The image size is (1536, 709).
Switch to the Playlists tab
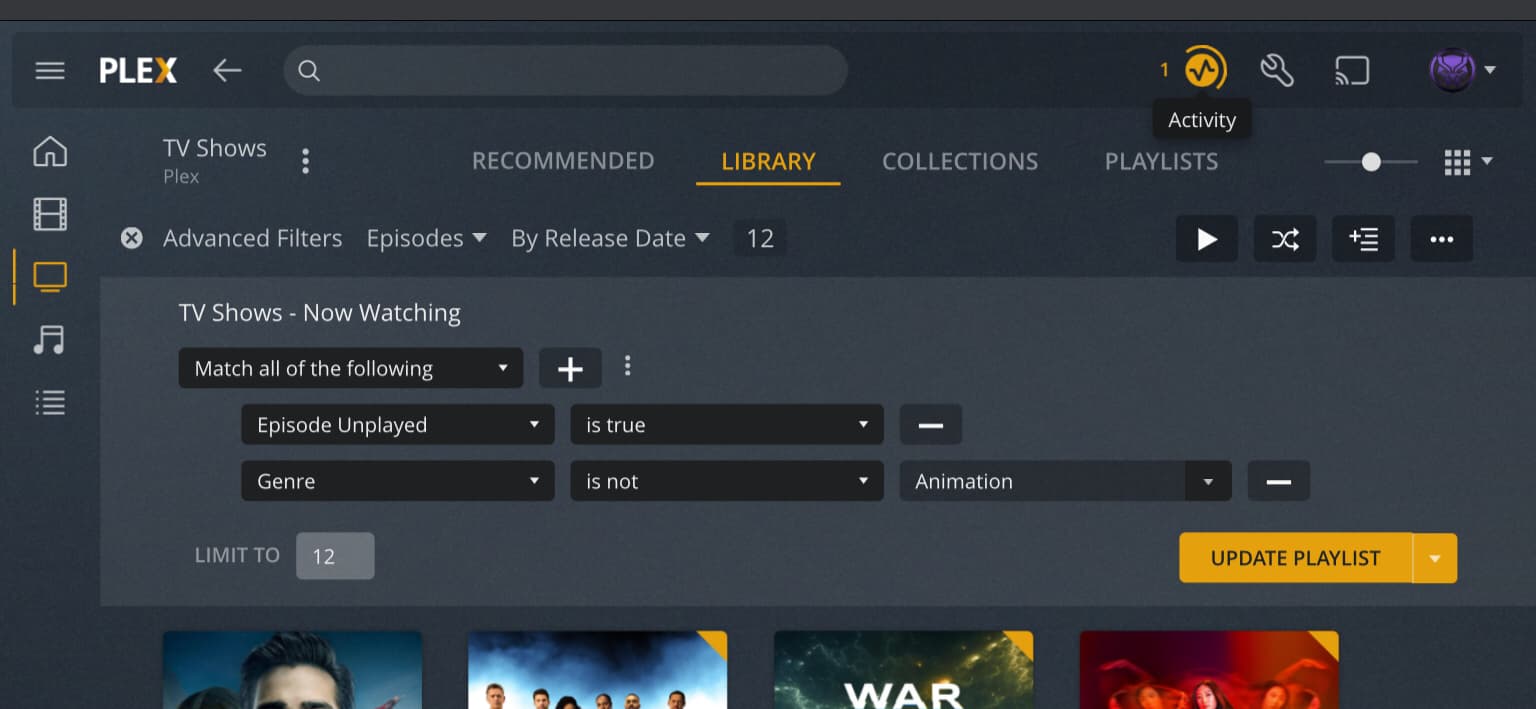coord(1161,161)
